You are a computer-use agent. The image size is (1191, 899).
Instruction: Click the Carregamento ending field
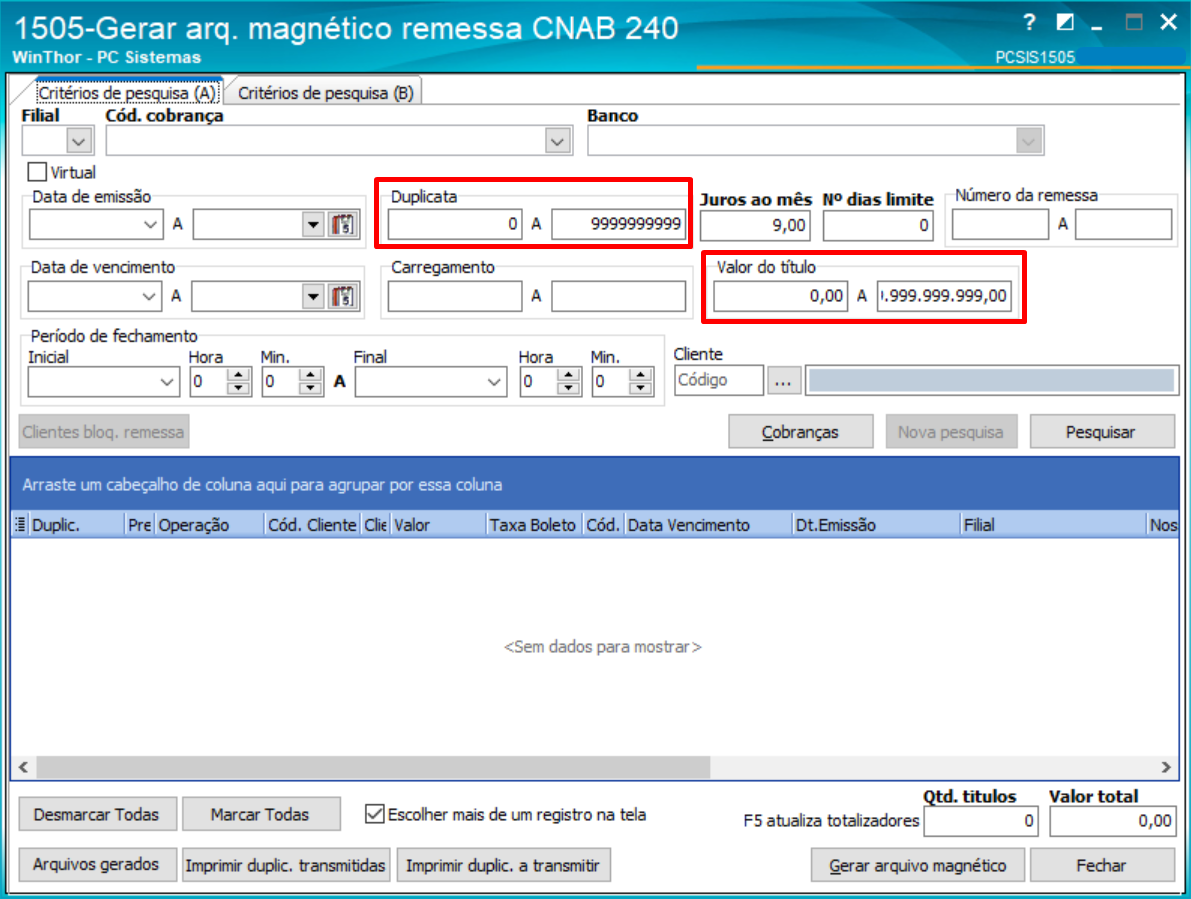(x=618, y=296)
